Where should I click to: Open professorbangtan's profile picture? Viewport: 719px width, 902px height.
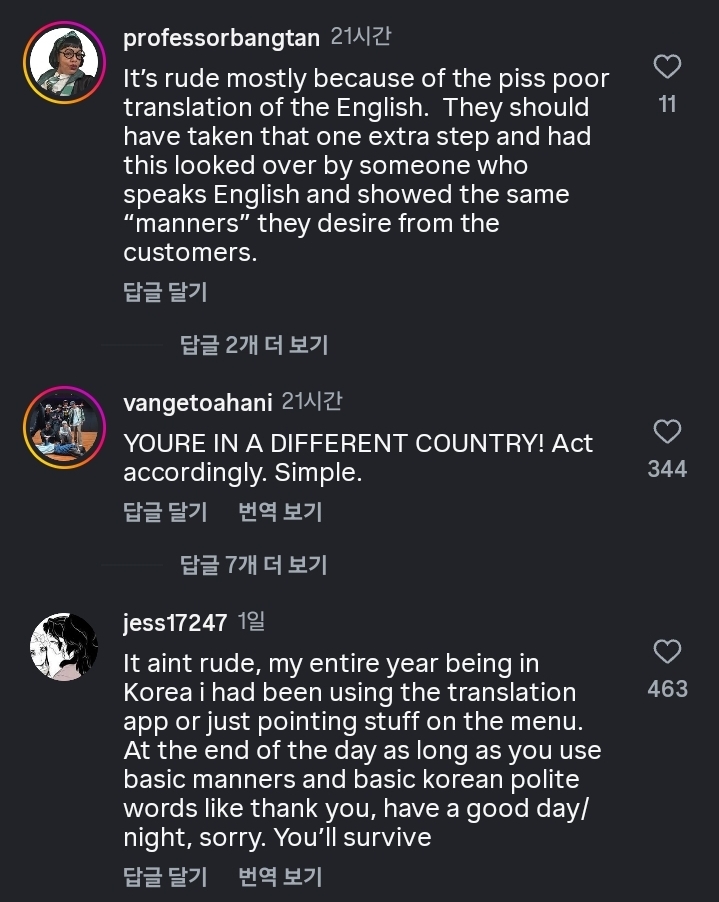(64, 63)
